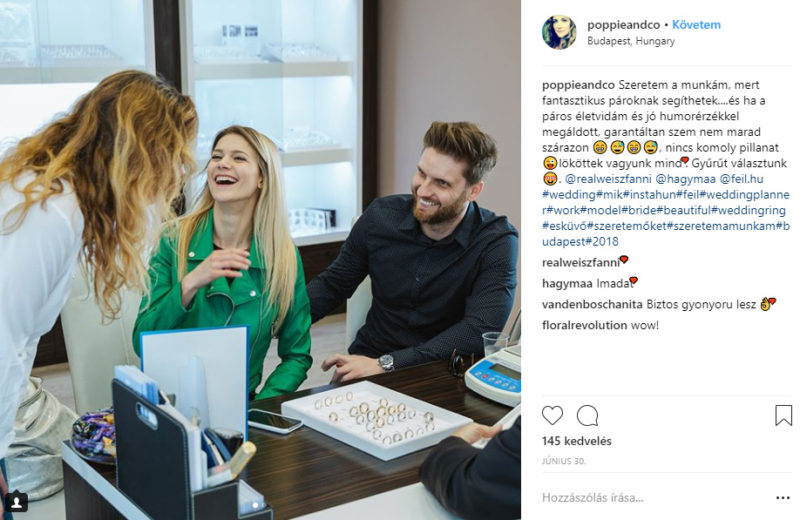Open @realweiszfanni mention in caption

pyautogui.click(x=608, y=179)
